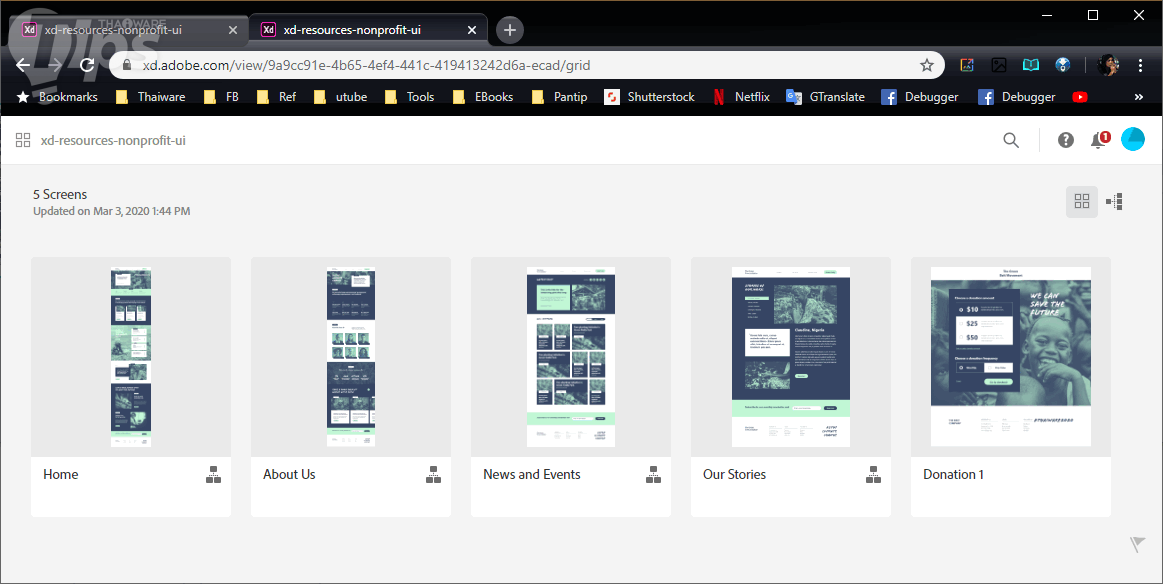
Task: Click the Donation 1 card title
Action: (x=953, y=474)
